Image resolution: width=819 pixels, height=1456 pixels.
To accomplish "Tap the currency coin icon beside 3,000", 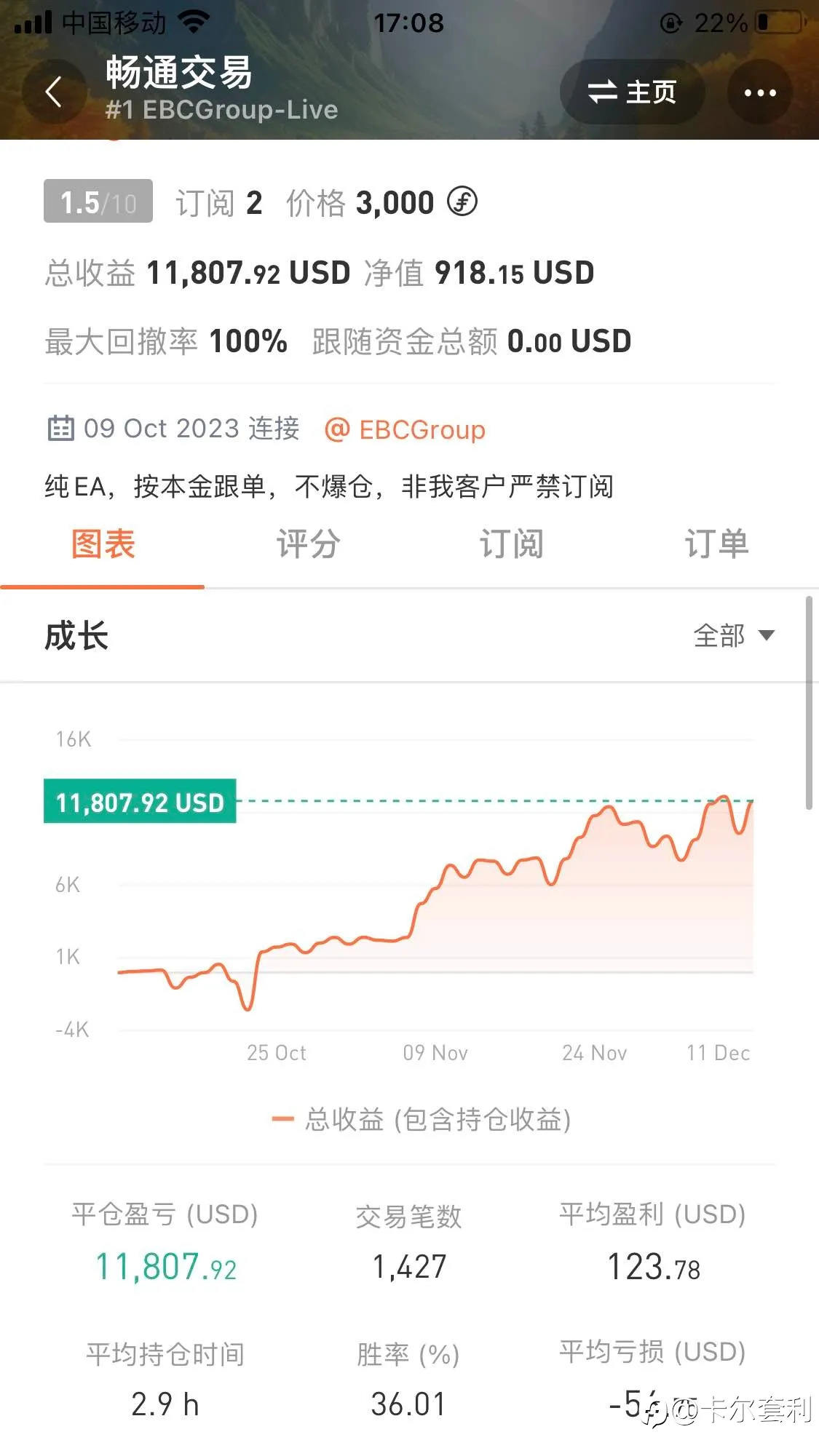I will [x=462, y=202].
